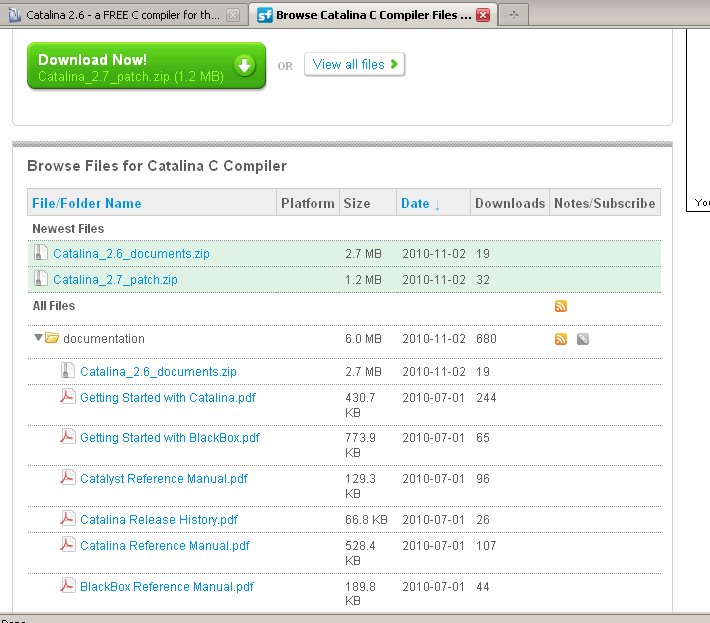Click PDF icon for BlackBox Reference Manual
The width and height of the screenshot is (710, 623).
(x=67, y=585)
